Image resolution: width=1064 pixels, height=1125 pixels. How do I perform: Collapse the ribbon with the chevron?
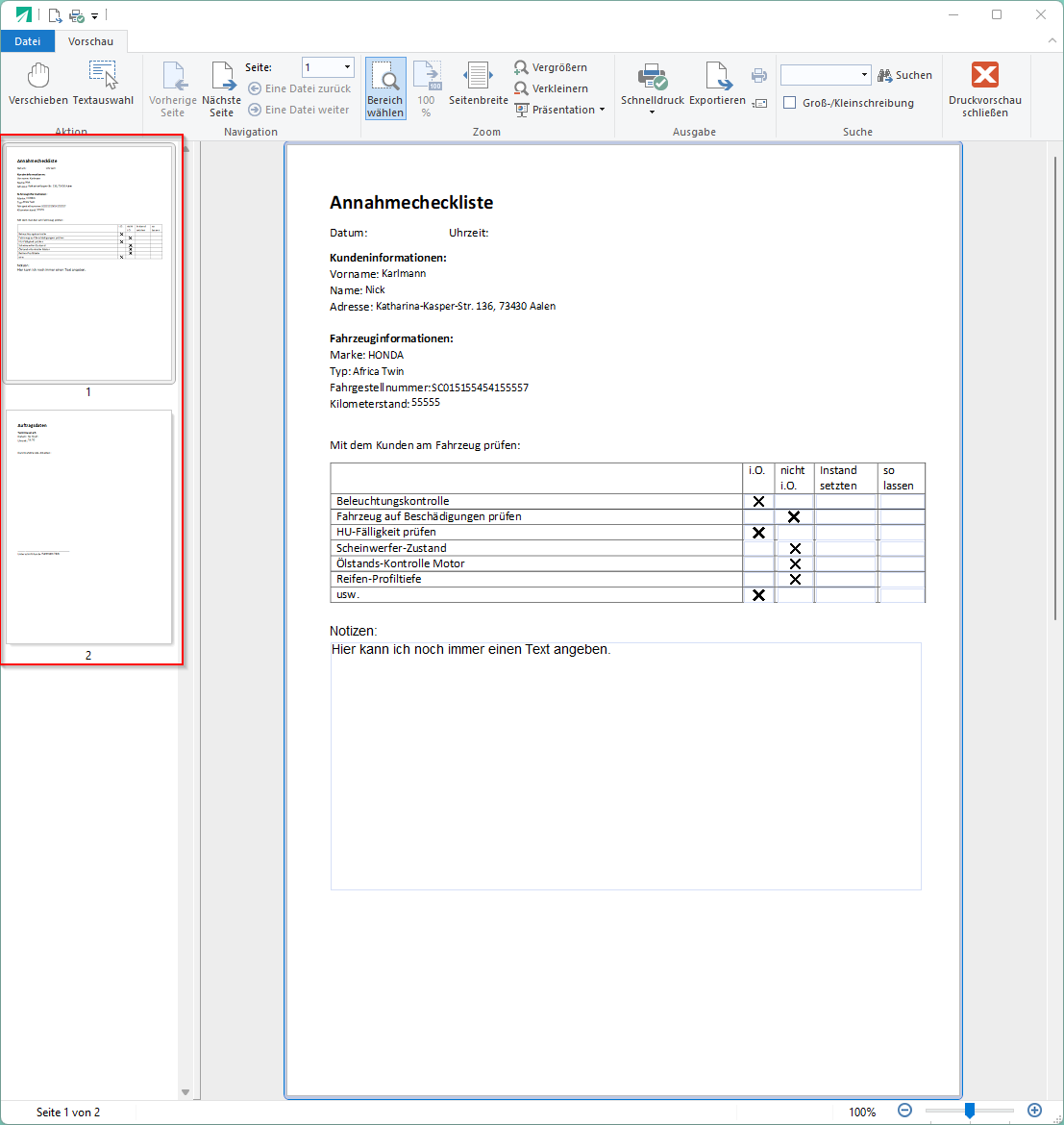(x=1052, y=41)
